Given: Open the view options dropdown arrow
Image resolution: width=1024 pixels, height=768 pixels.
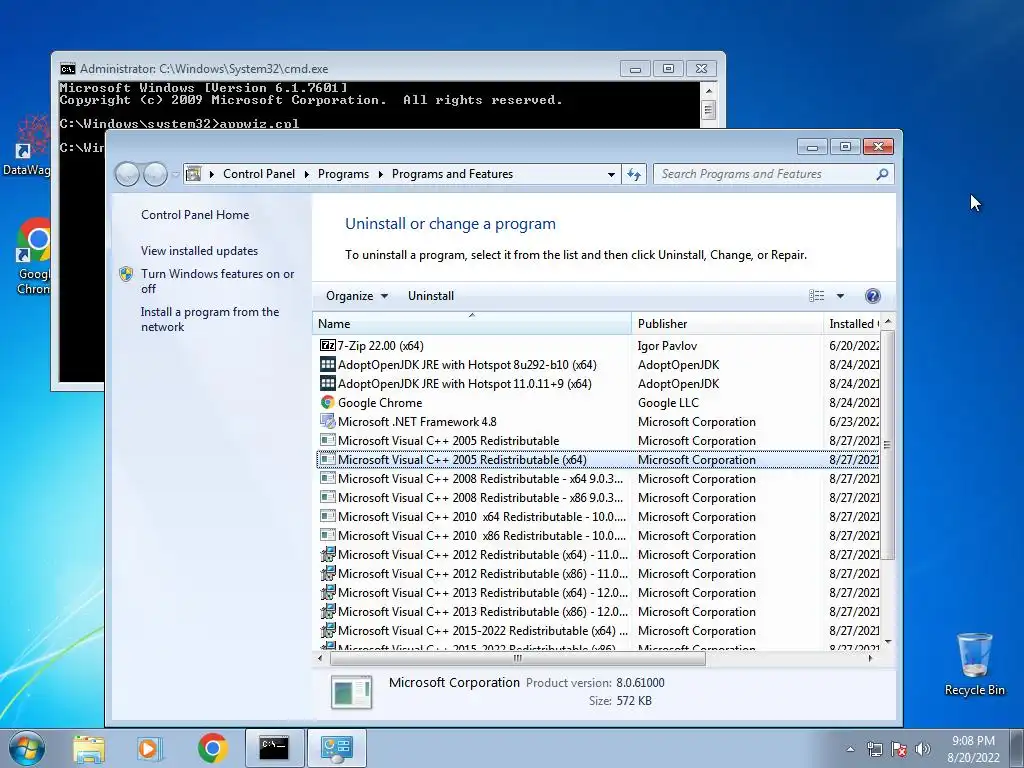Looking at the screenshot, I should [840, 296].
